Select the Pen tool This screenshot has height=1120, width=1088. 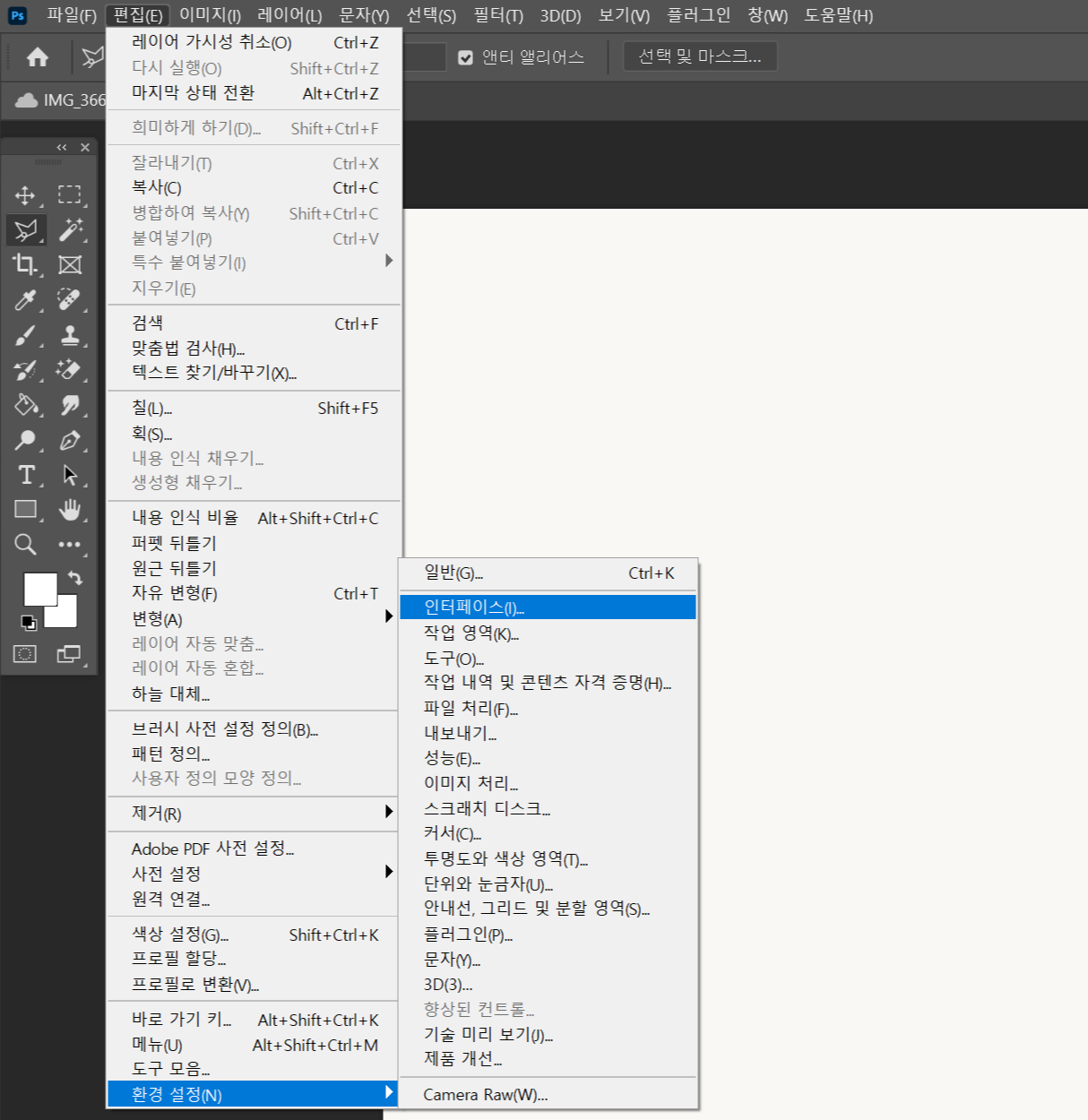(69, 440)
